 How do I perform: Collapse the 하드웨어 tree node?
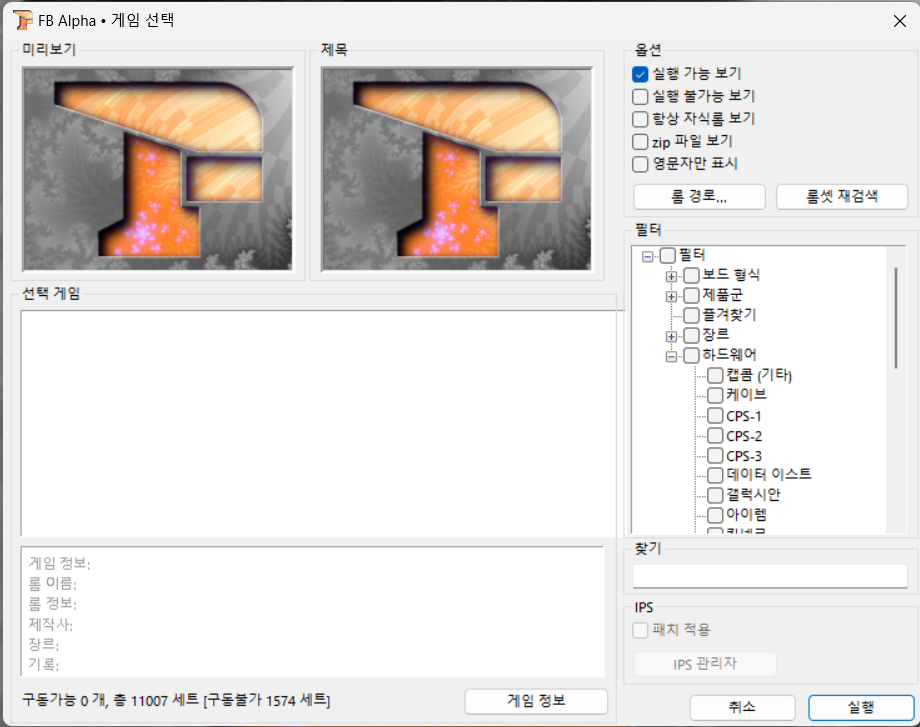point(671,356)
